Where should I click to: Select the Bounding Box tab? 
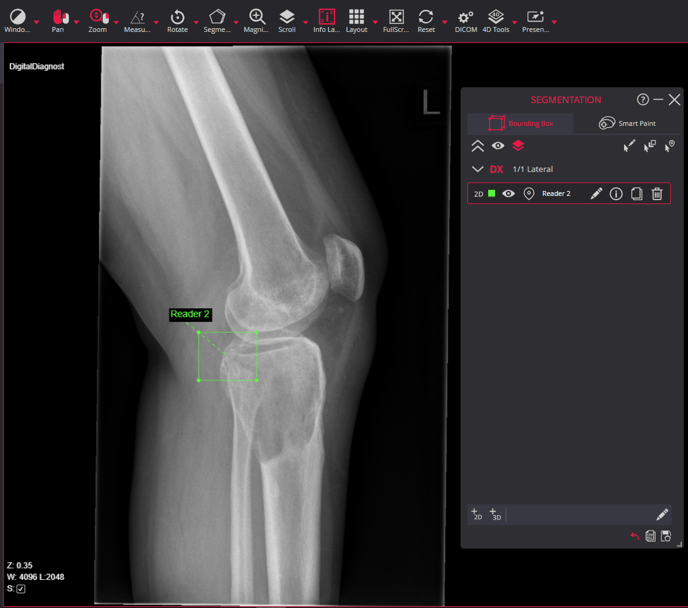point(520,123)
